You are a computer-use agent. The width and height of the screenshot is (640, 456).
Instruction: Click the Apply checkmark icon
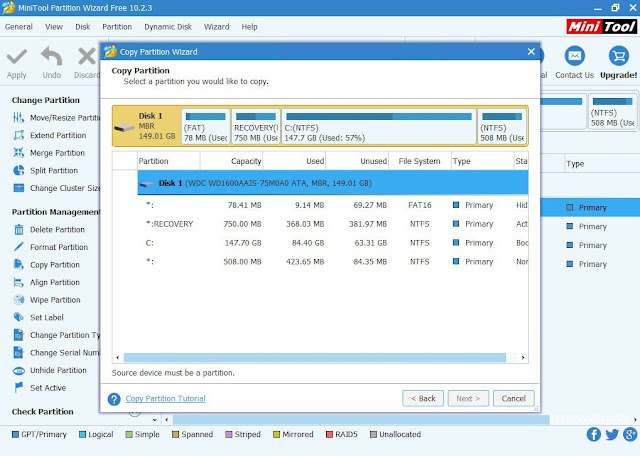point(17,57)
